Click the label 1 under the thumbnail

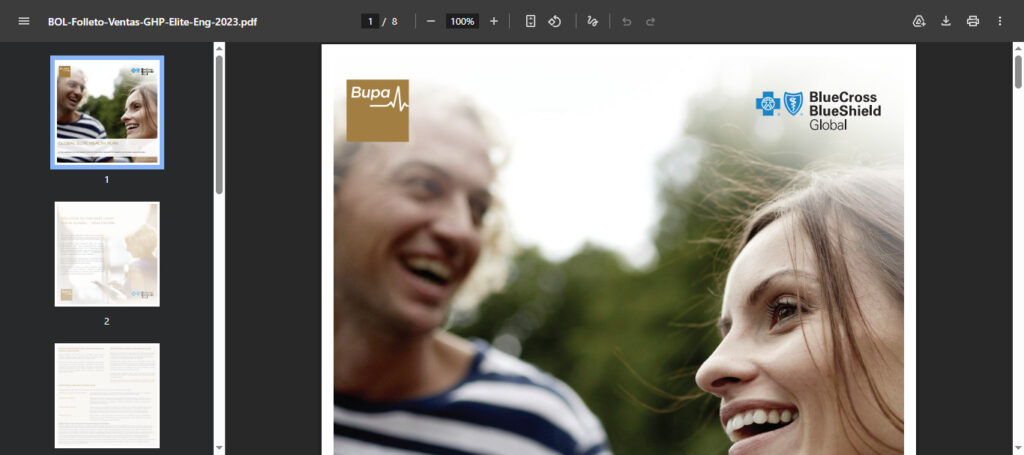coord(107,180)
